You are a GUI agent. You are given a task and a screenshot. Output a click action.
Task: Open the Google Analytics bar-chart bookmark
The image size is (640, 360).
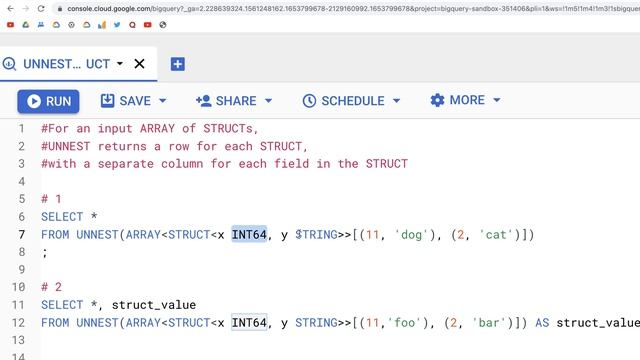pyautogui.click(x=102, y=25)
